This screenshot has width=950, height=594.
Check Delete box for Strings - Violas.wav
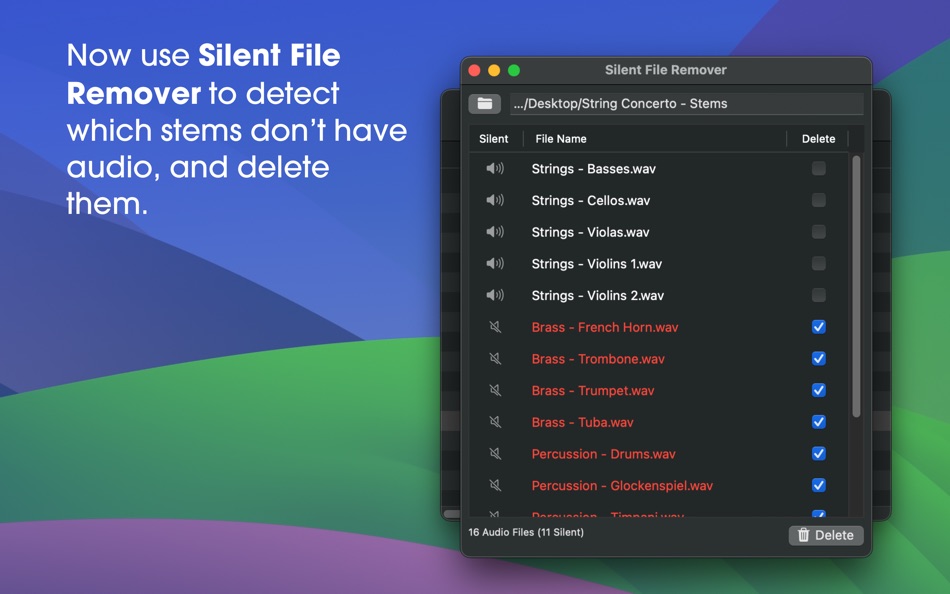pyautogui.click(x=819, y=232)
